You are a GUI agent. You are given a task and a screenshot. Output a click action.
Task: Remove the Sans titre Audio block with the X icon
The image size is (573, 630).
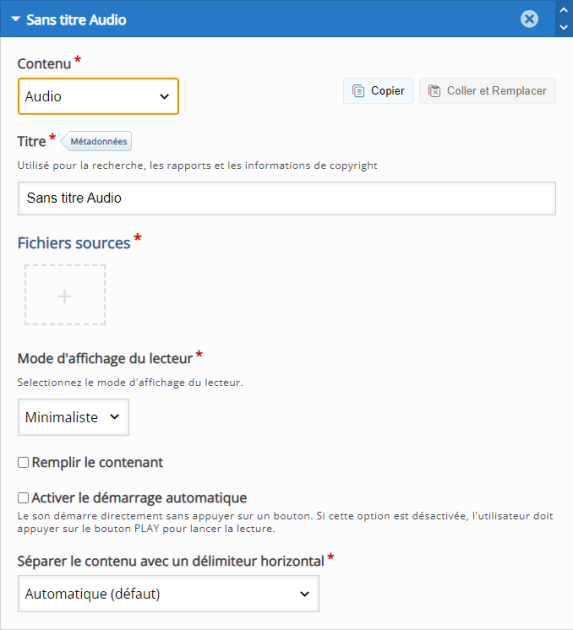pyautogui.click(x=529, y=19)
